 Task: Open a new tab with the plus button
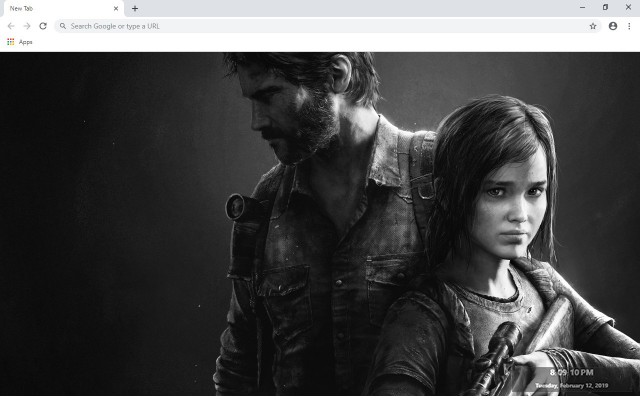pyautogui.click(x=135, y=8)
